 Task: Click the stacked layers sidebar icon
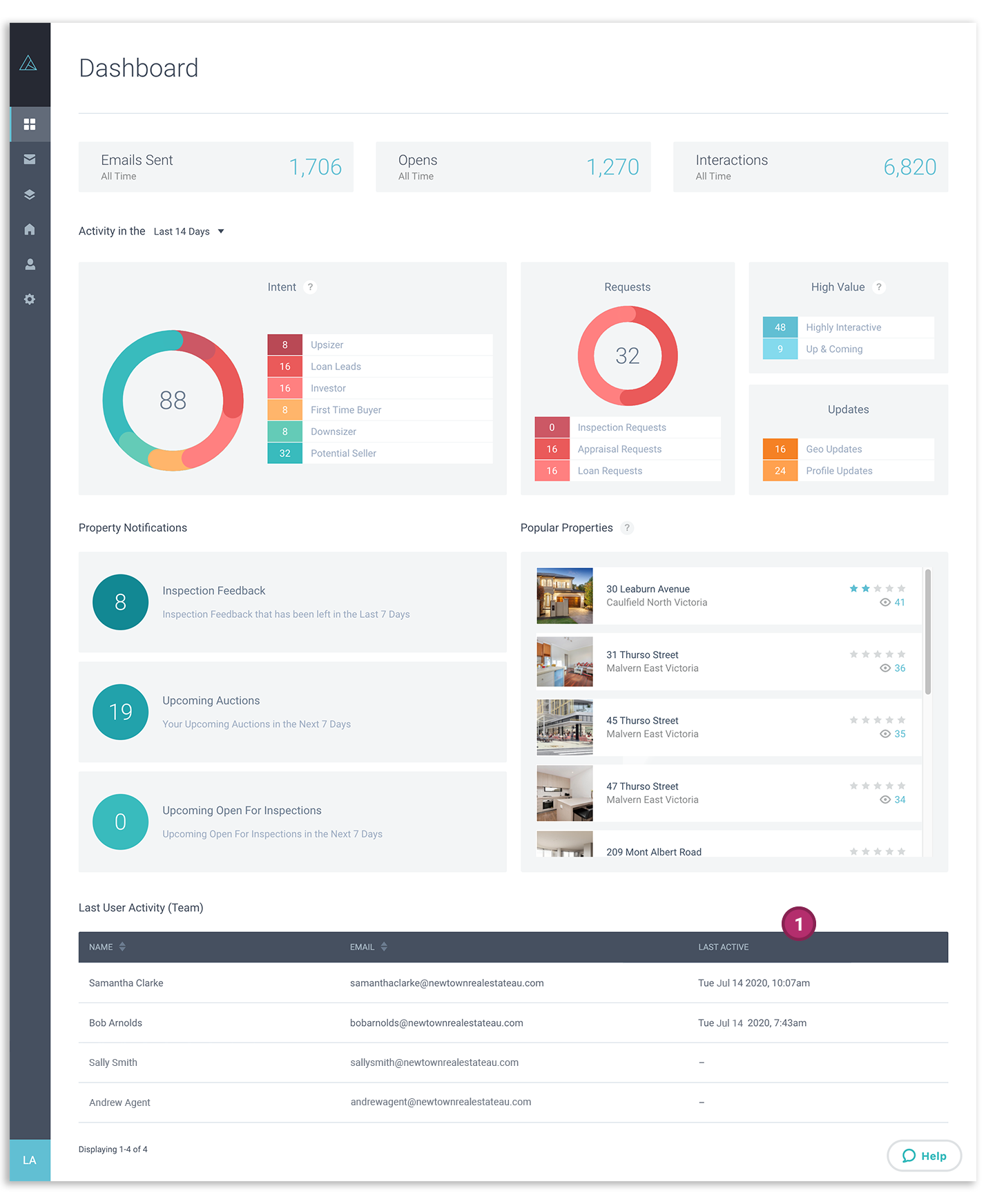tap(29, 195)
